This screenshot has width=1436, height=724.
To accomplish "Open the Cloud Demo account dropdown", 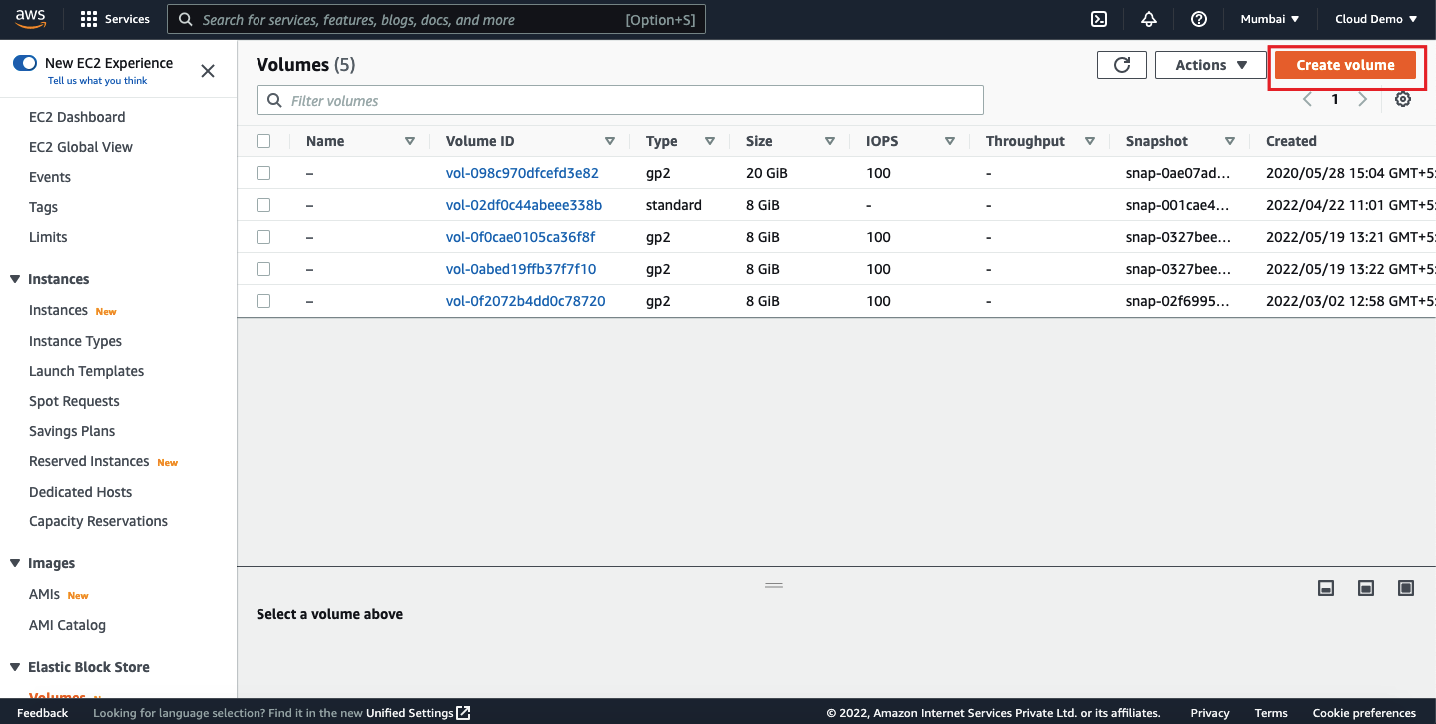I will [x=1376, y=19].
